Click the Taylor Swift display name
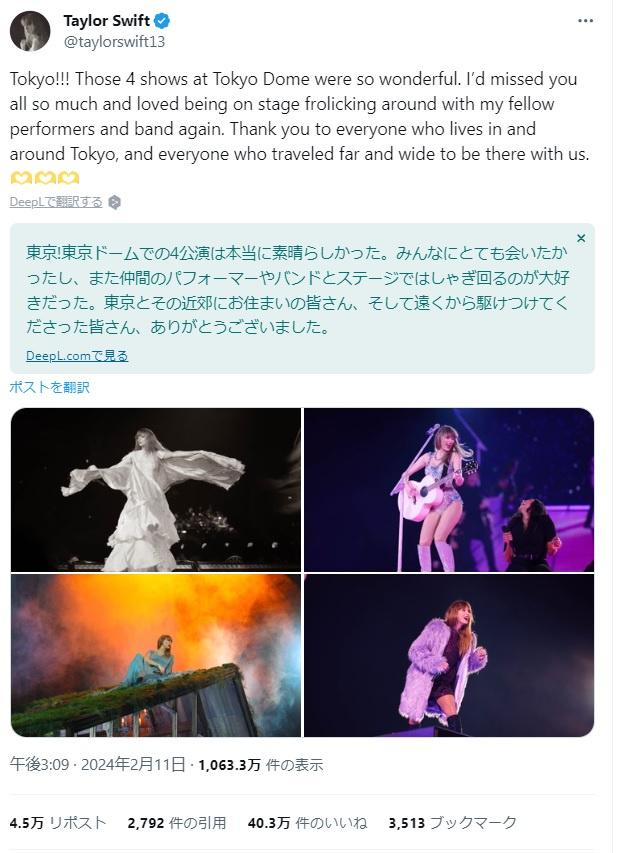This screenshot has height=853, width=625. point(107,21)
